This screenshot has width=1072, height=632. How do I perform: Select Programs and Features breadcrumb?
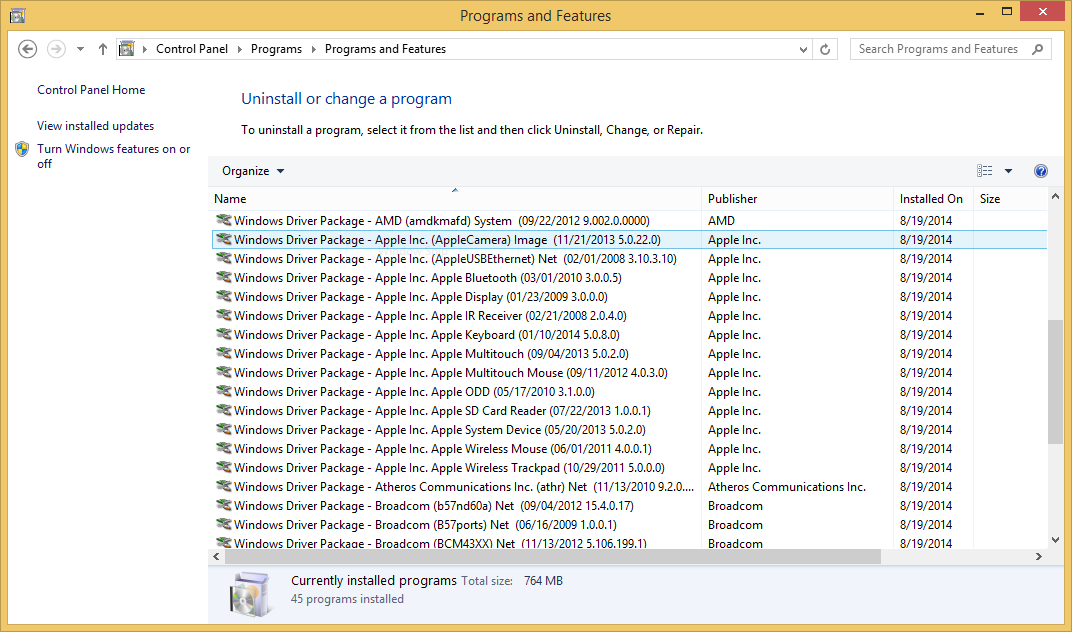(x=385, y=49)
